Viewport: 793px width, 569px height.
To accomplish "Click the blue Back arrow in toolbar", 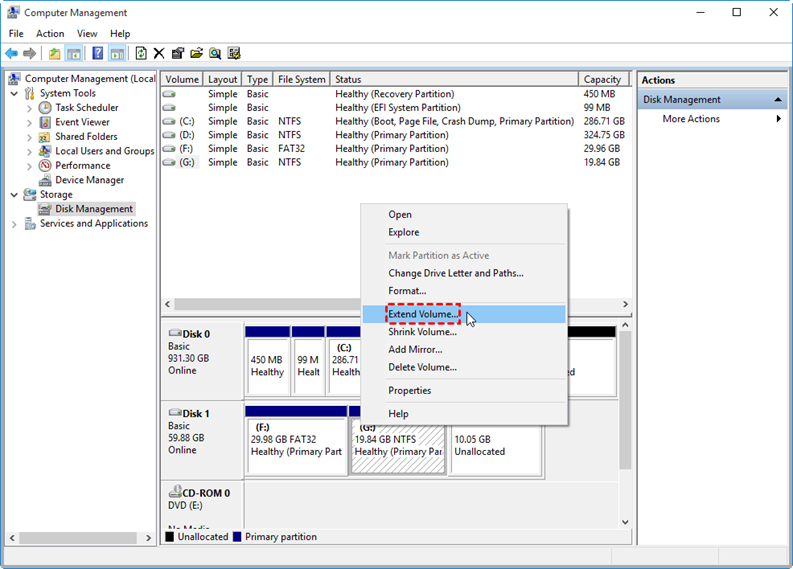I will point(12,53).
